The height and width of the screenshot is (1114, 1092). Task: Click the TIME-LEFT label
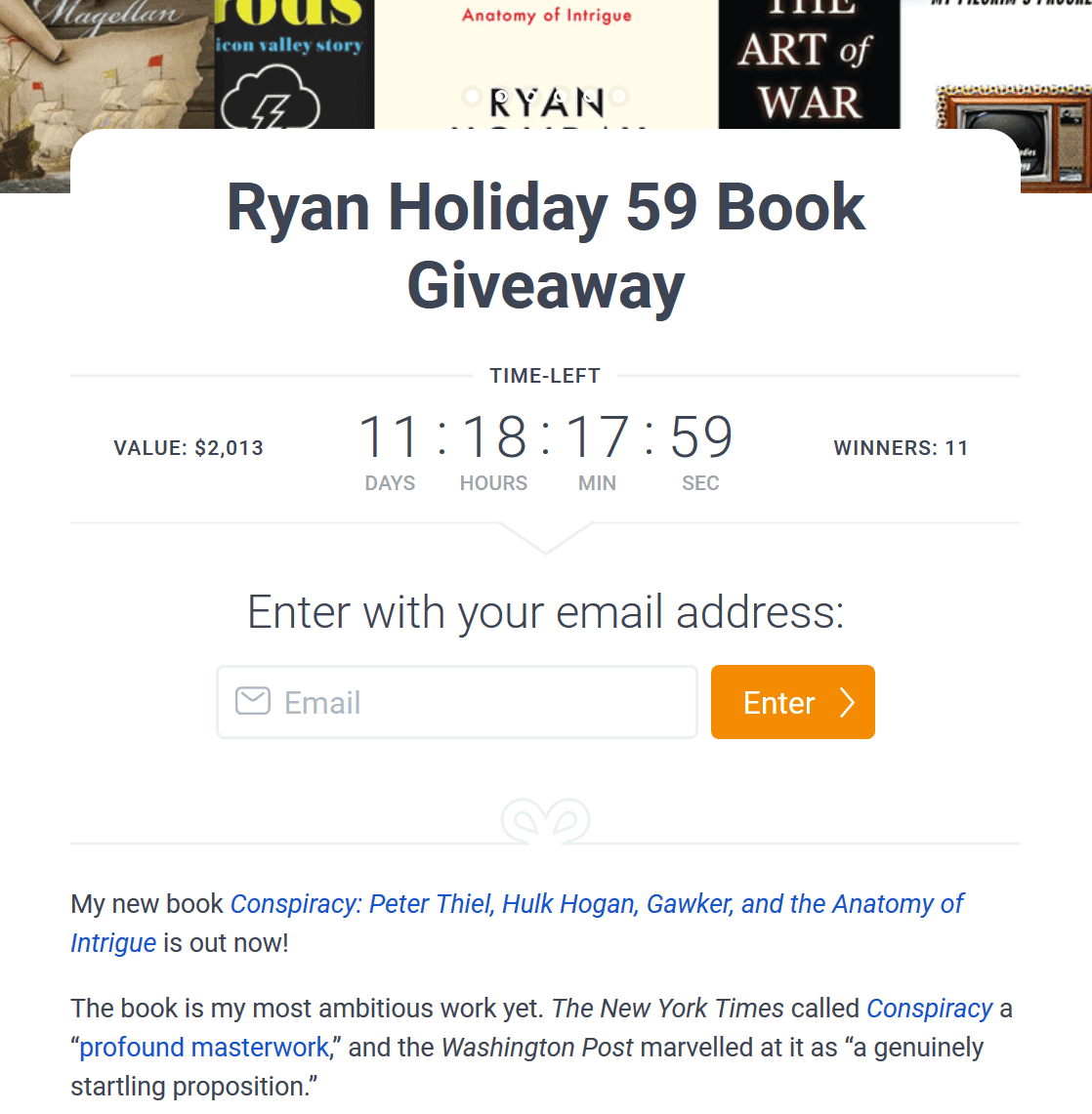(x=545, y=376)
